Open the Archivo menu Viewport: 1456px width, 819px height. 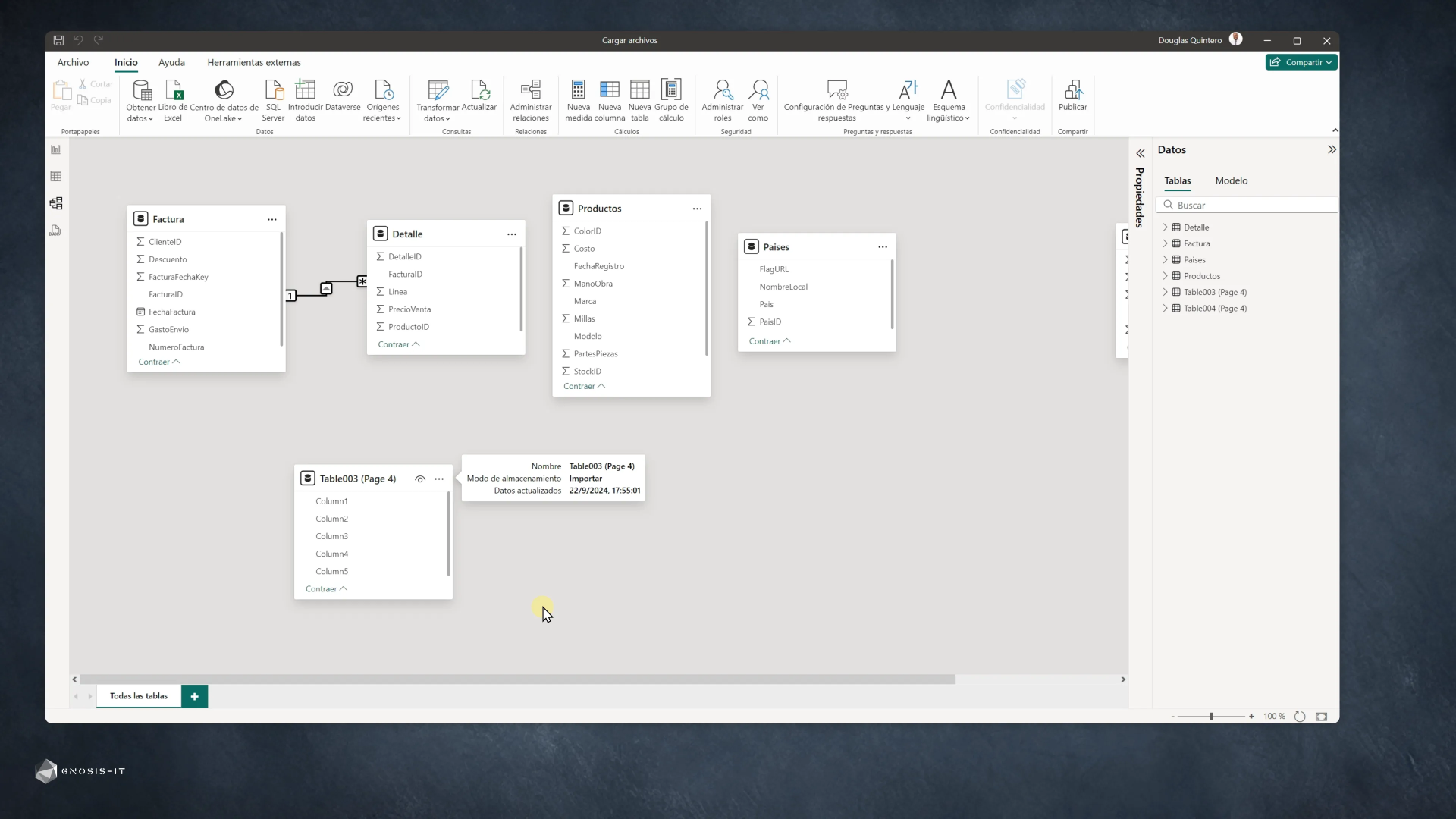click(x=73, y=62)
